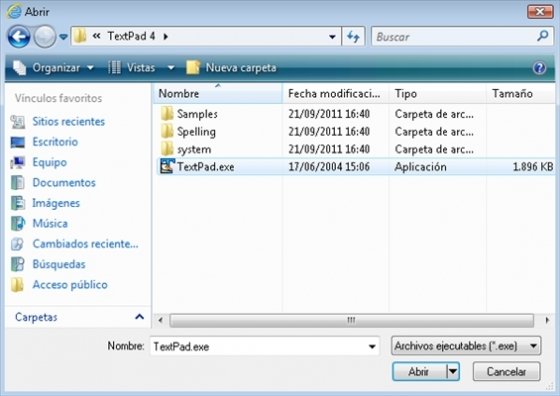This screenshot has width=560, height=396.
Task: Refresh the folder view
Action: coord(353,36)
